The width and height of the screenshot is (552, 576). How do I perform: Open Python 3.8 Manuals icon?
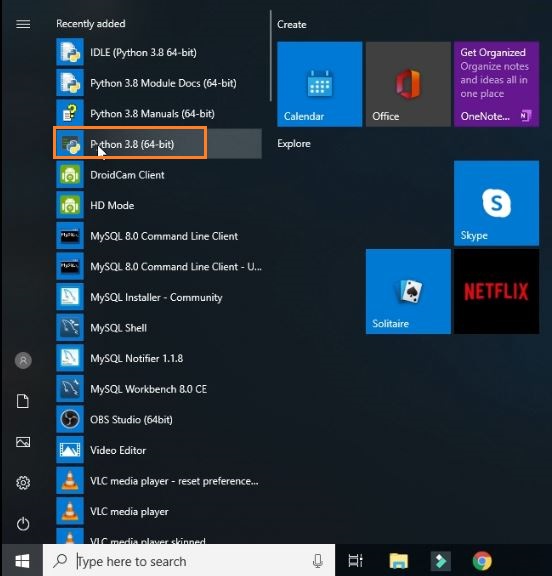point(70,113)
